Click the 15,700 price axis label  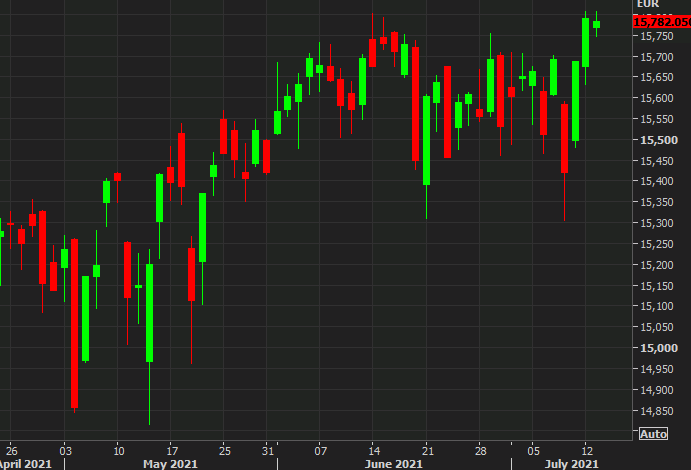(x=657, y=57)
